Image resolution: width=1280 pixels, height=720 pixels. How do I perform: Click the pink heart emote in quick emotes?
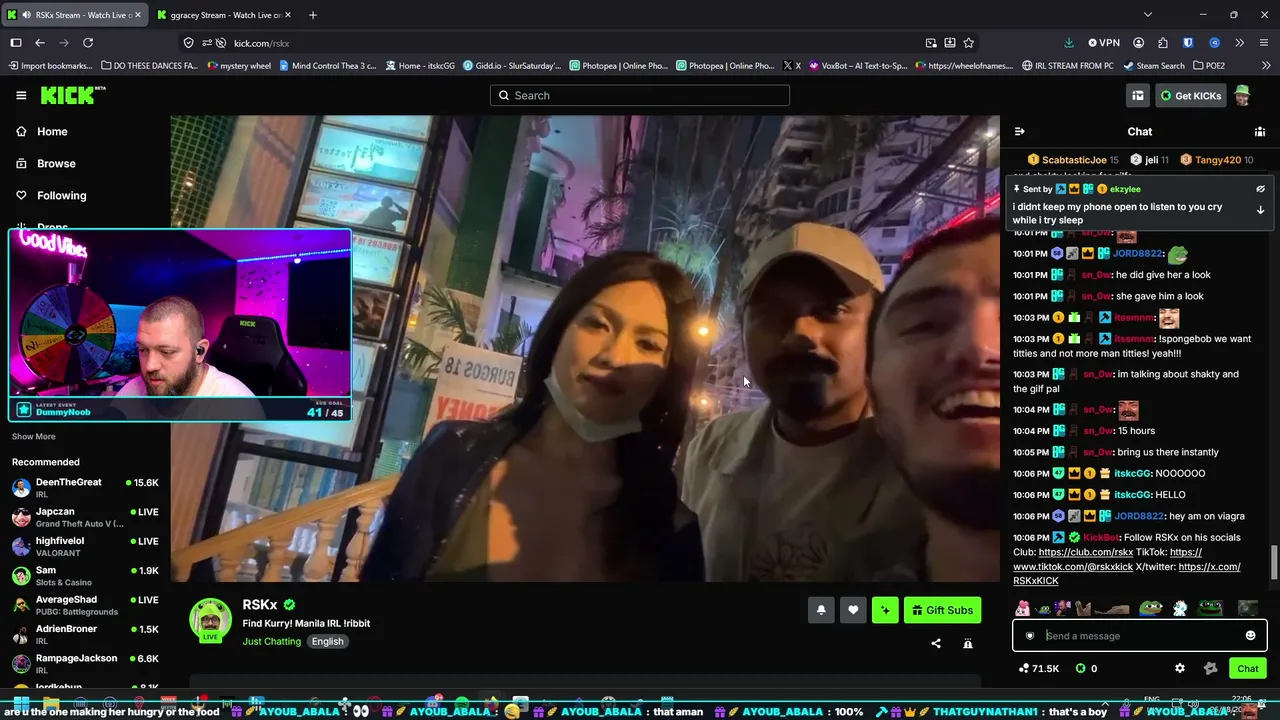tap(1022, 608)
